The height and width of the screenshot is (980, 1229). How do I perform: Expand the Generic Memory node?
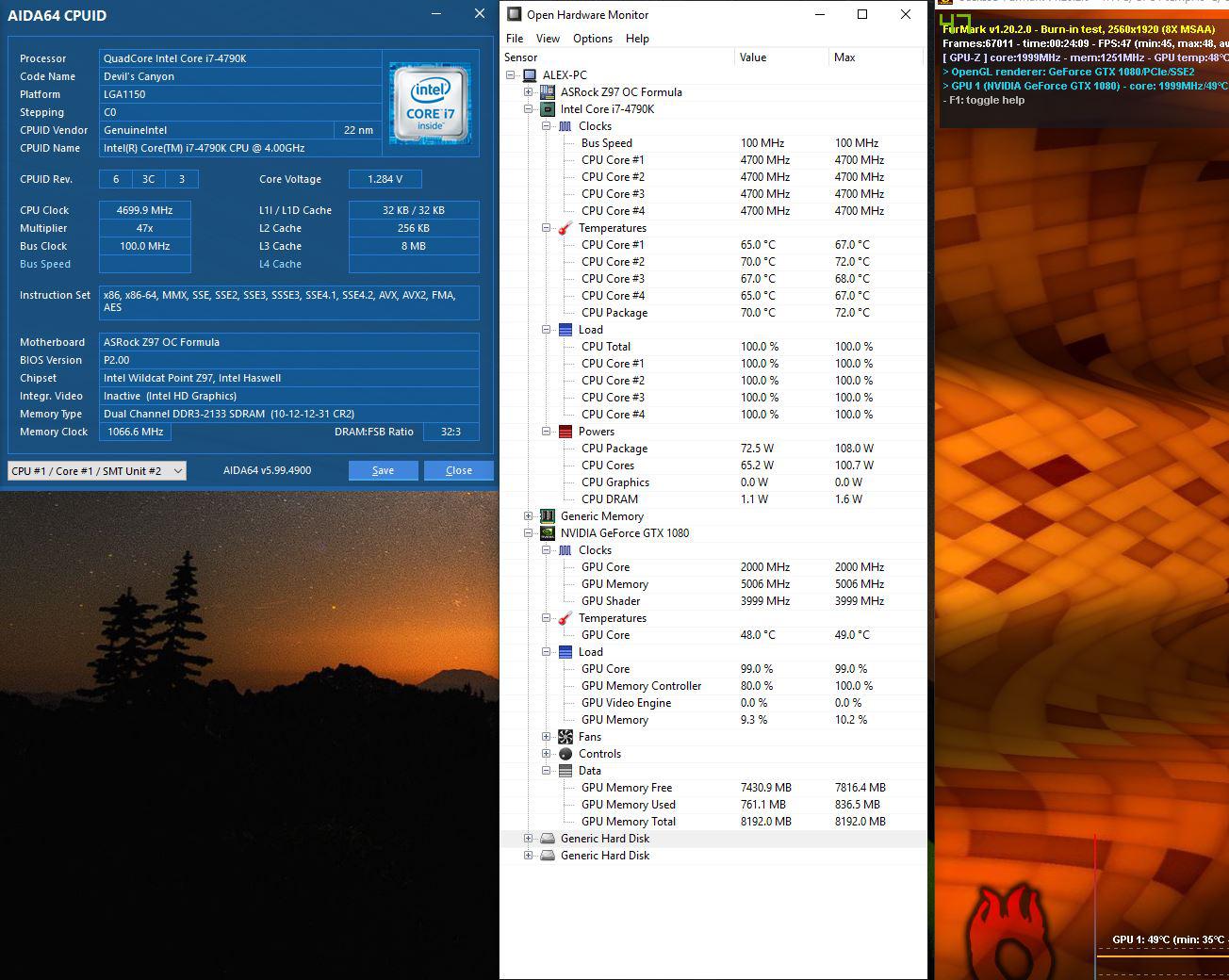point(529,516)
